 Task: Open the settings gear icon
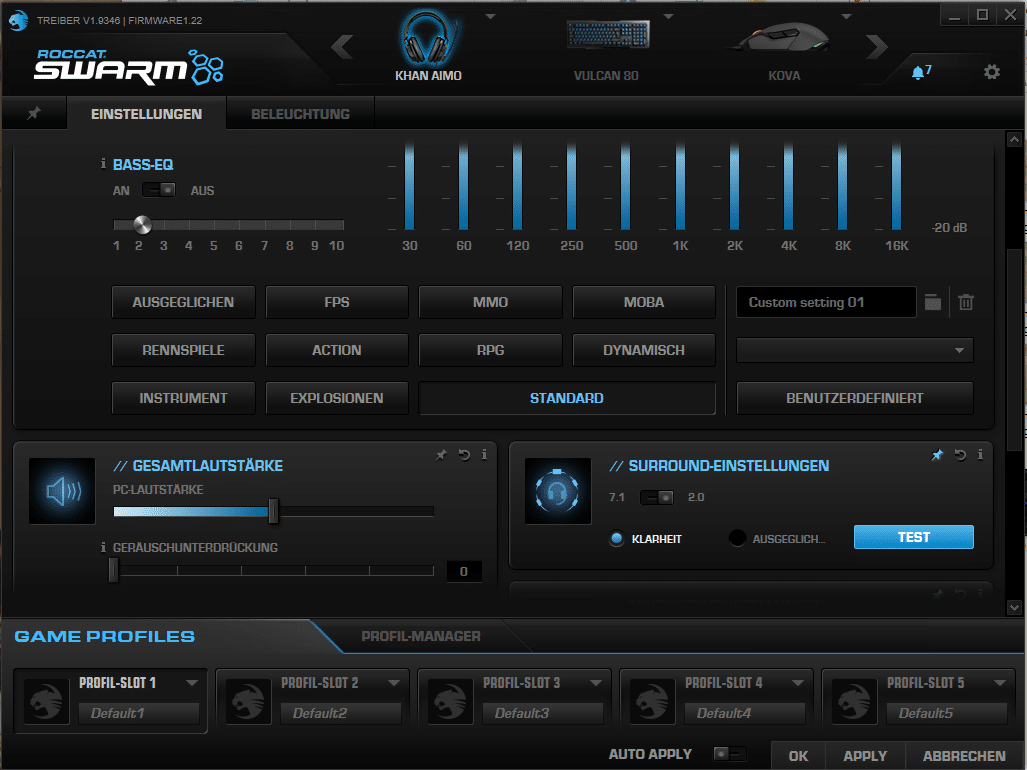pyautogui.click(x=991, y=72)
